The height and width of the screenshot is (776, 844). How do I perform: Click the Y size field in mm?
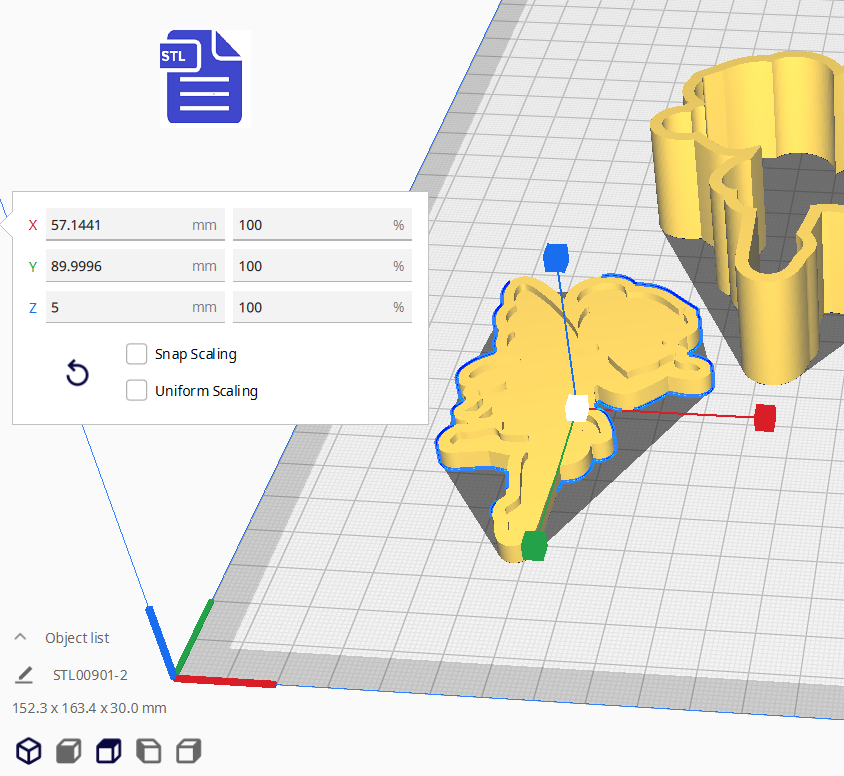coord(118,266)
